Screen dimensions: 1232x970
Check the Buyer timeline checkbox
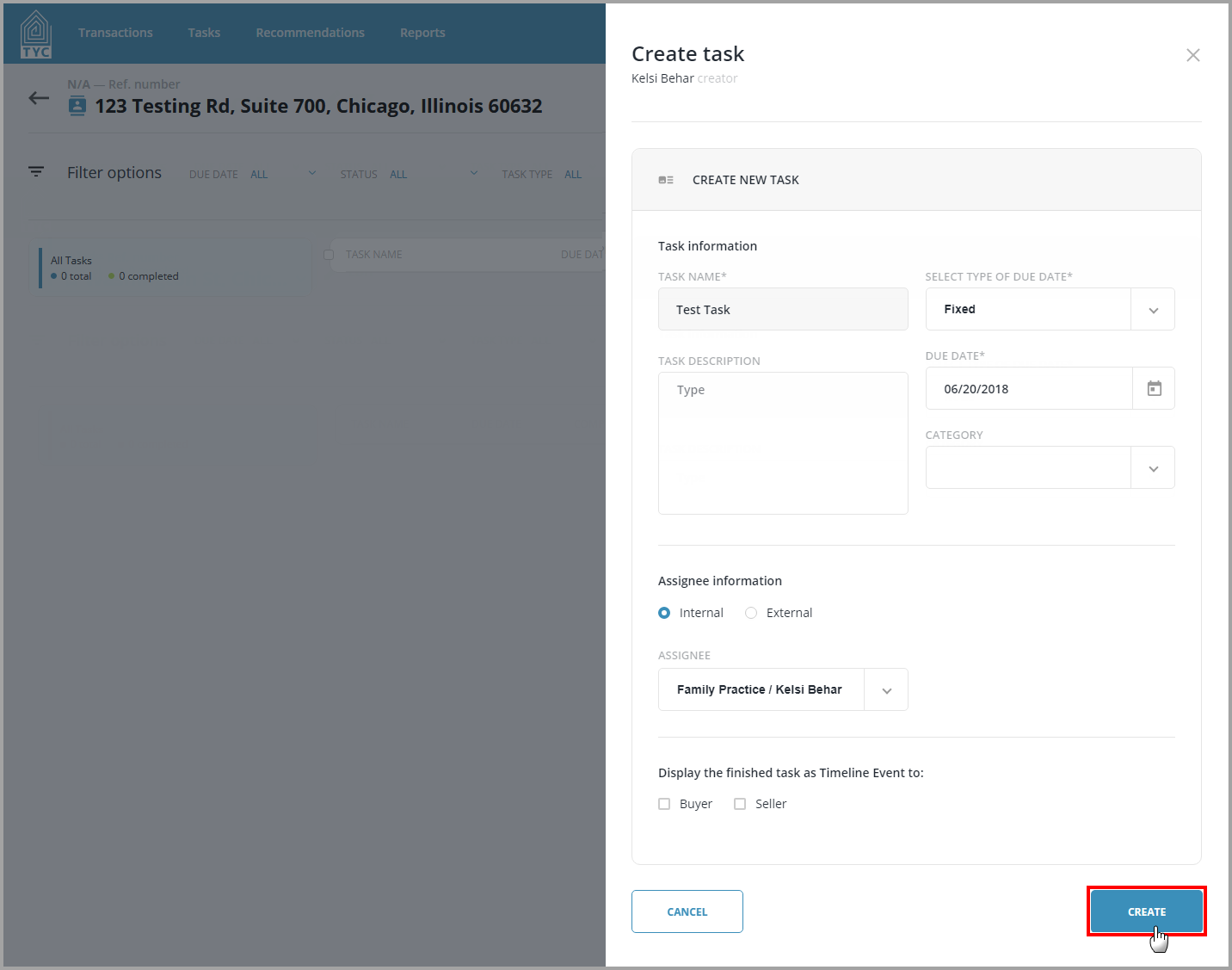click(x=664, y=804)
